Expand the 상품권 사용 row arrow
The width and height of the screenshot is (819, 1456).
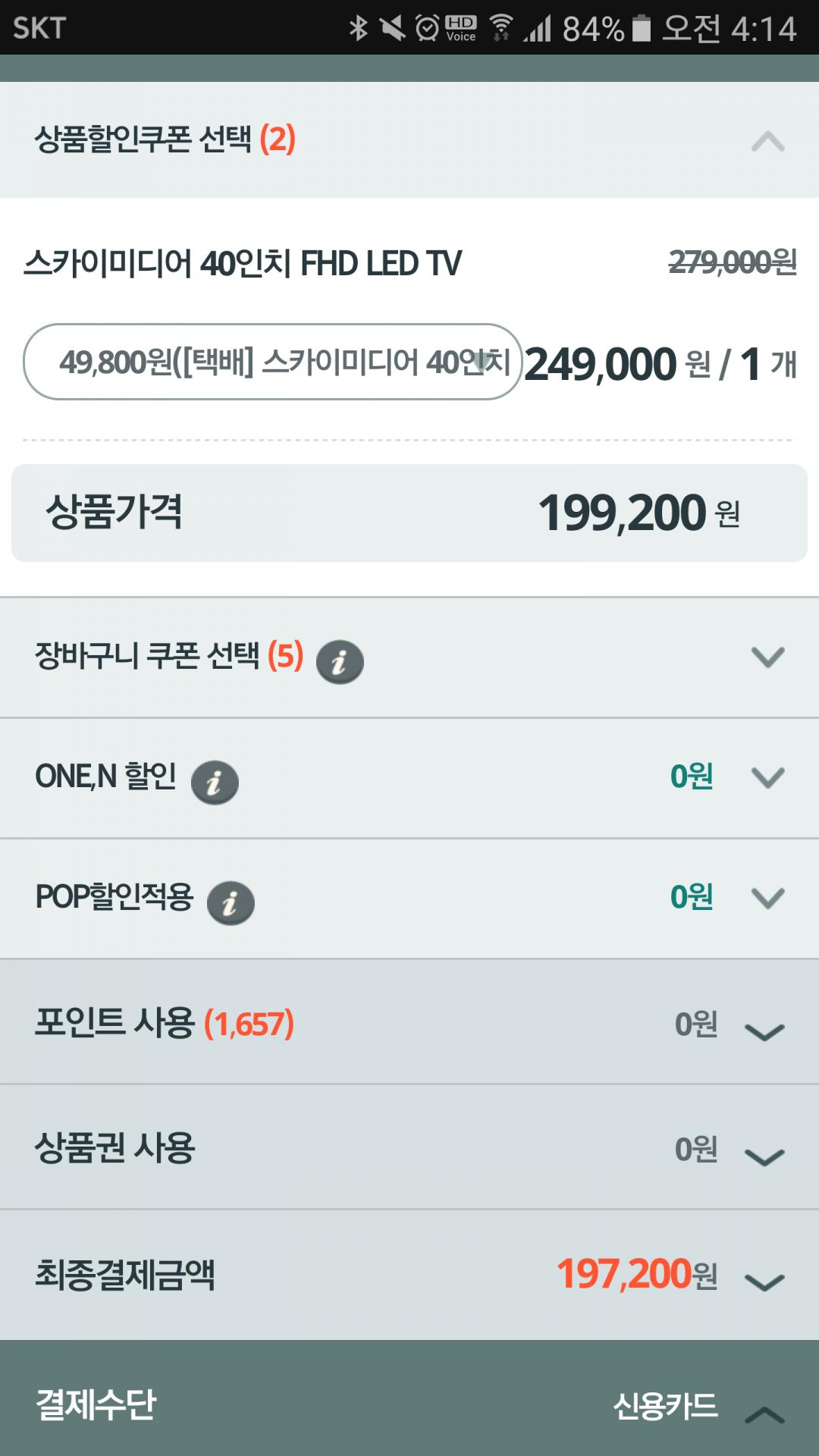point(764,1156)
